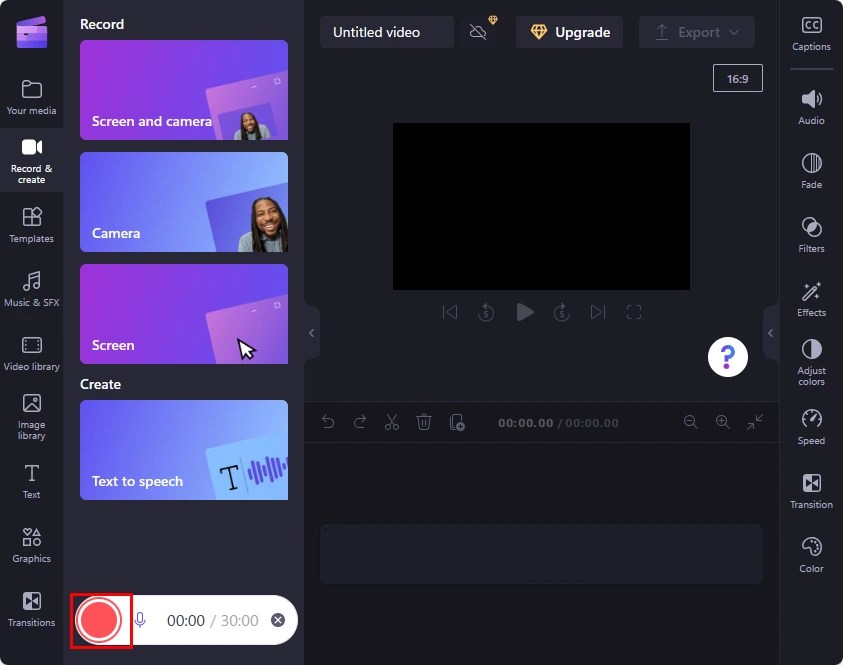
Task: Open the Speed panel
Action: tap(810, 426)
